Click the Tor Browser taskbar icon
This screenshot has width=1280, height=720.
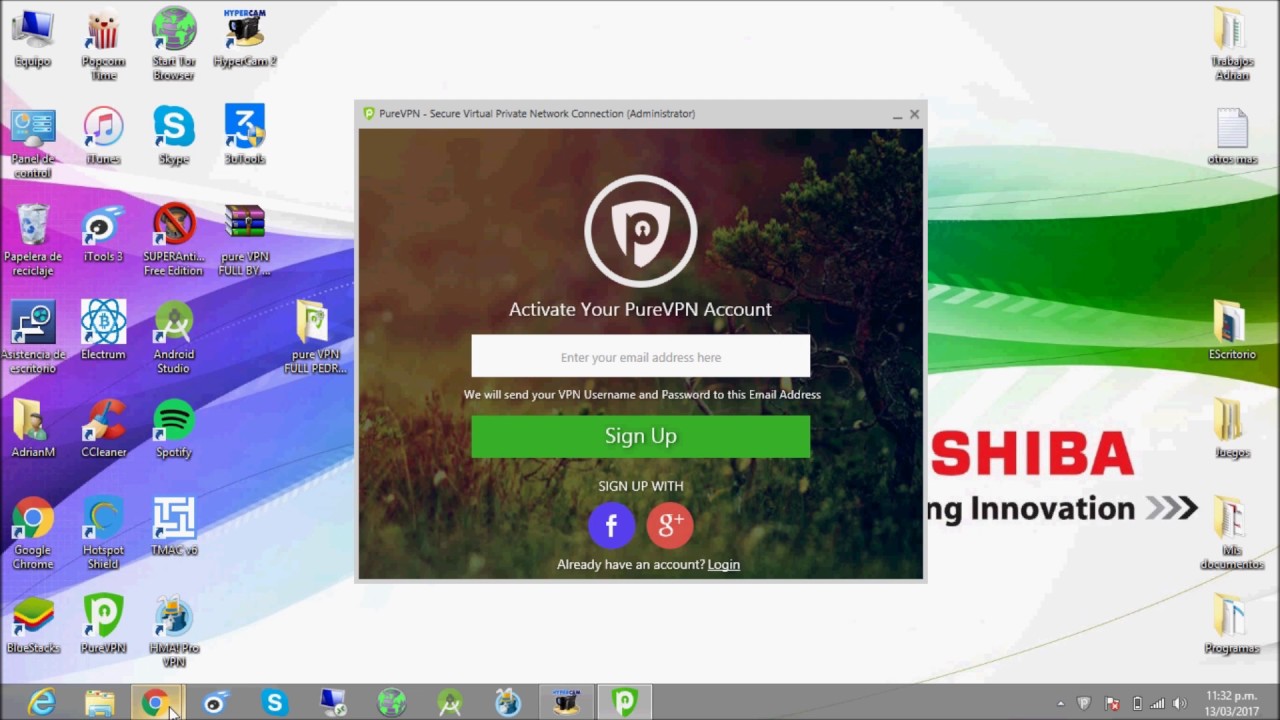pos(391,703)
